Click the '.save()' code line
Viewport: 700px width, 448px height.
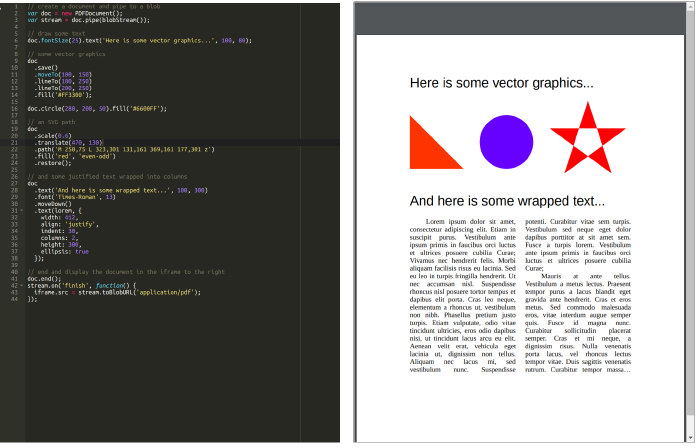point(46,68)
